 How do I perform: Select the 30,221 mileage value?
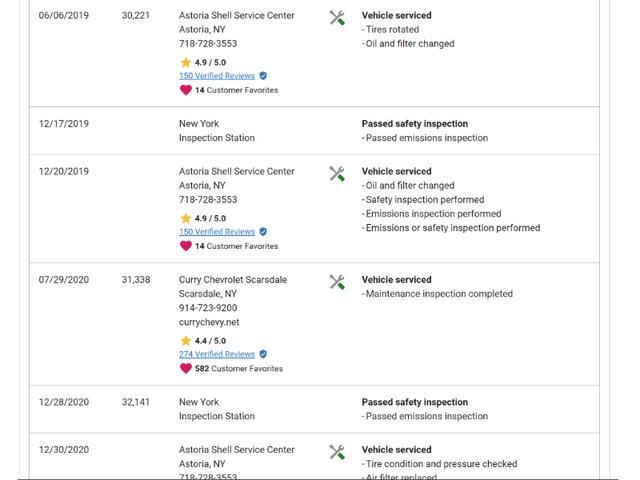click(x=136, y=16)
